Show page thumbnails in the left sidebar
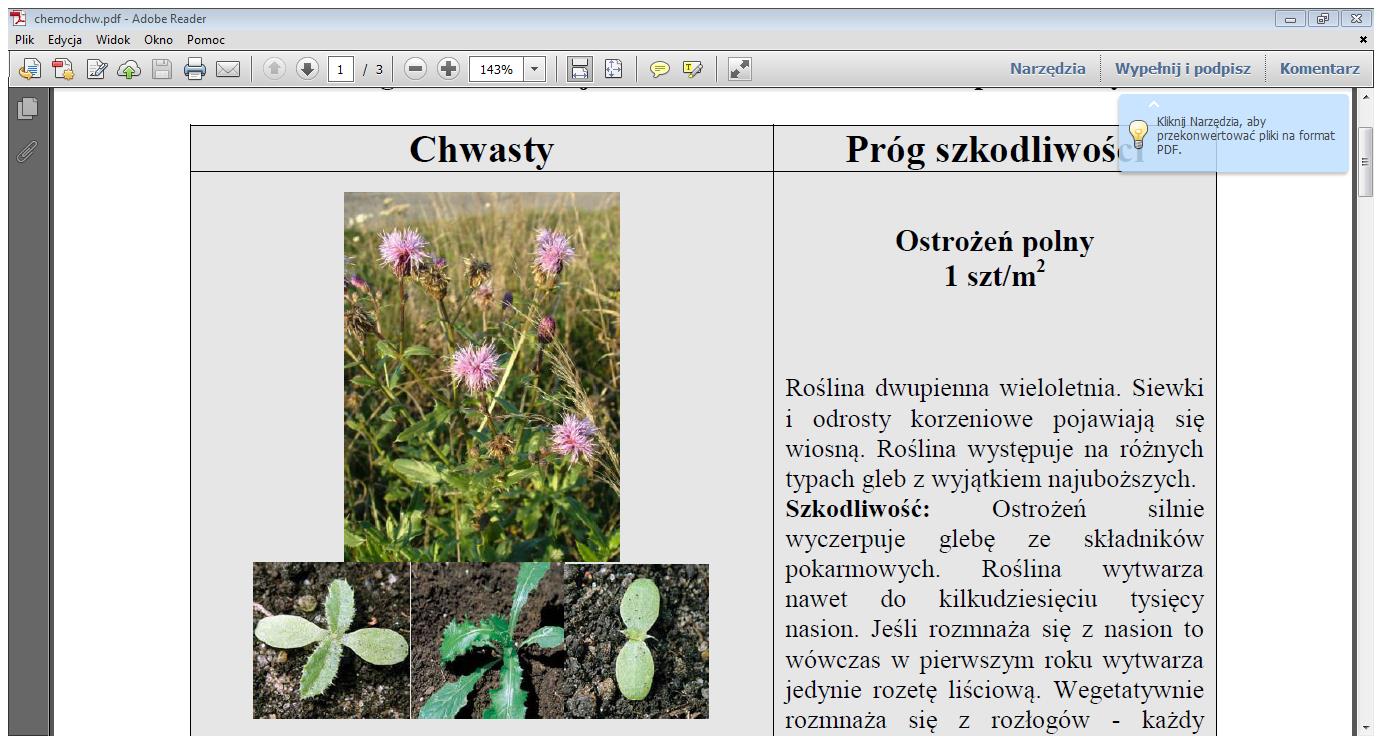This screenshot has height=744, width=1382. coord(27,108)
